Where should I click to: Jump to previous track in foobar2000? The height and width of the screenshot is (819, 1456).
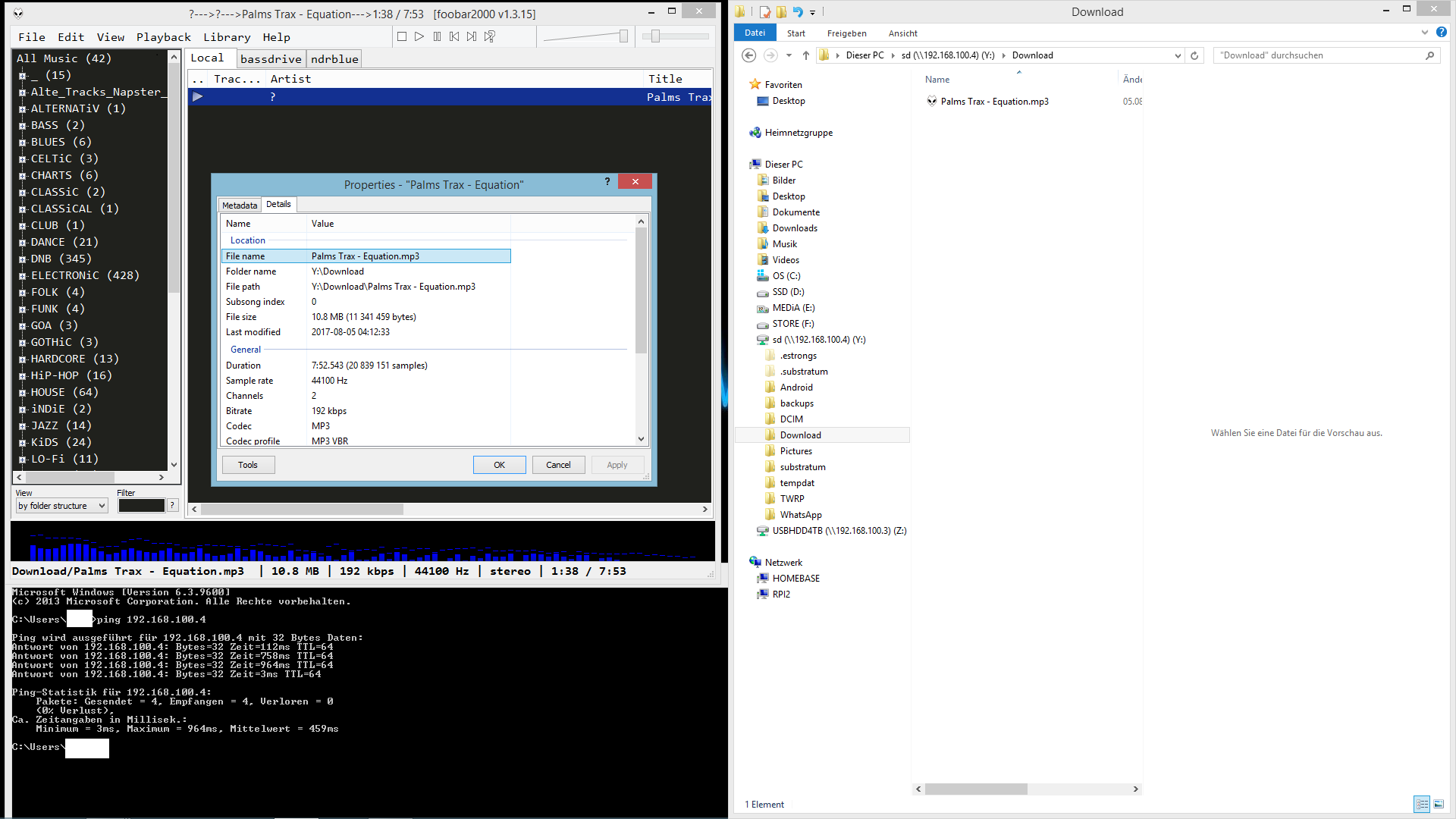click(454, 36)
